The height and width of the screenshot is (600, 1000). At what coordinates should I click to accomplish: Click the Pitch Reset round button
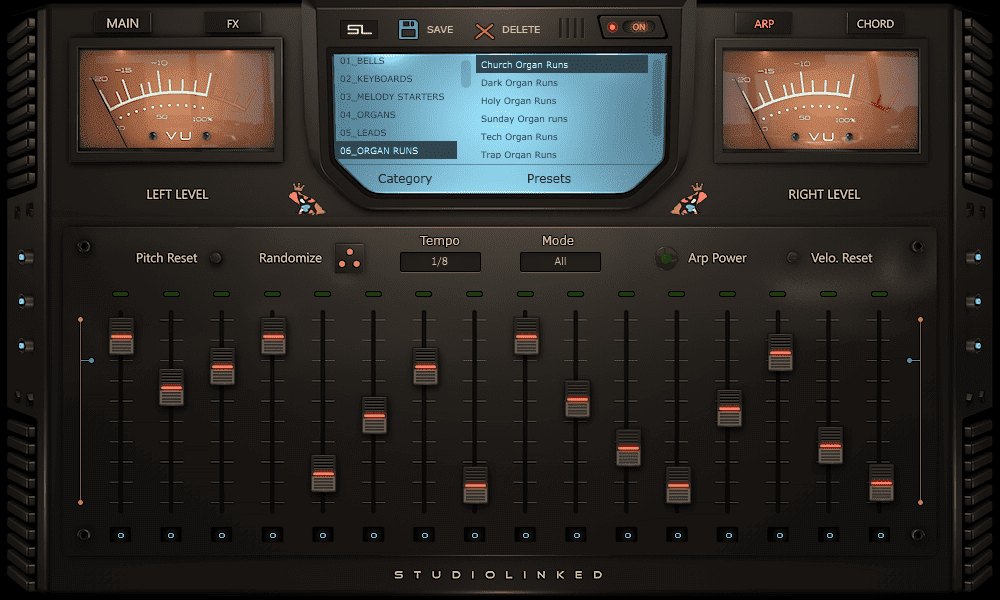216,258
